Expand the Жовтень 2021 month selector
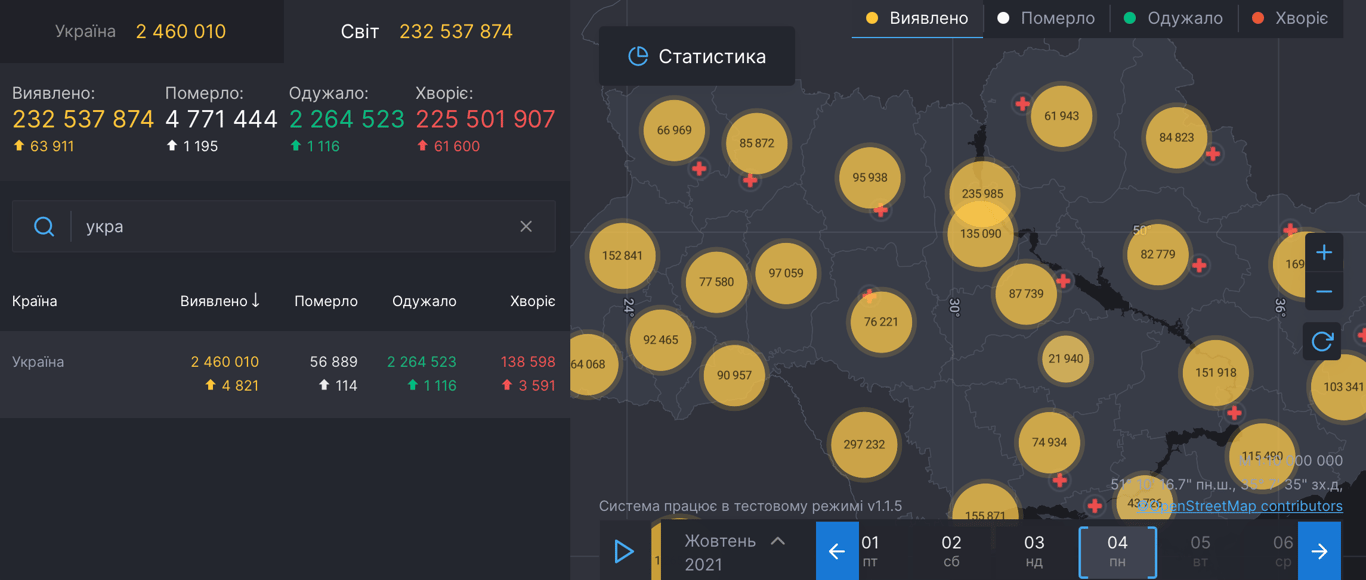Viewport: 1366px width, 580px height. point(735,551)
